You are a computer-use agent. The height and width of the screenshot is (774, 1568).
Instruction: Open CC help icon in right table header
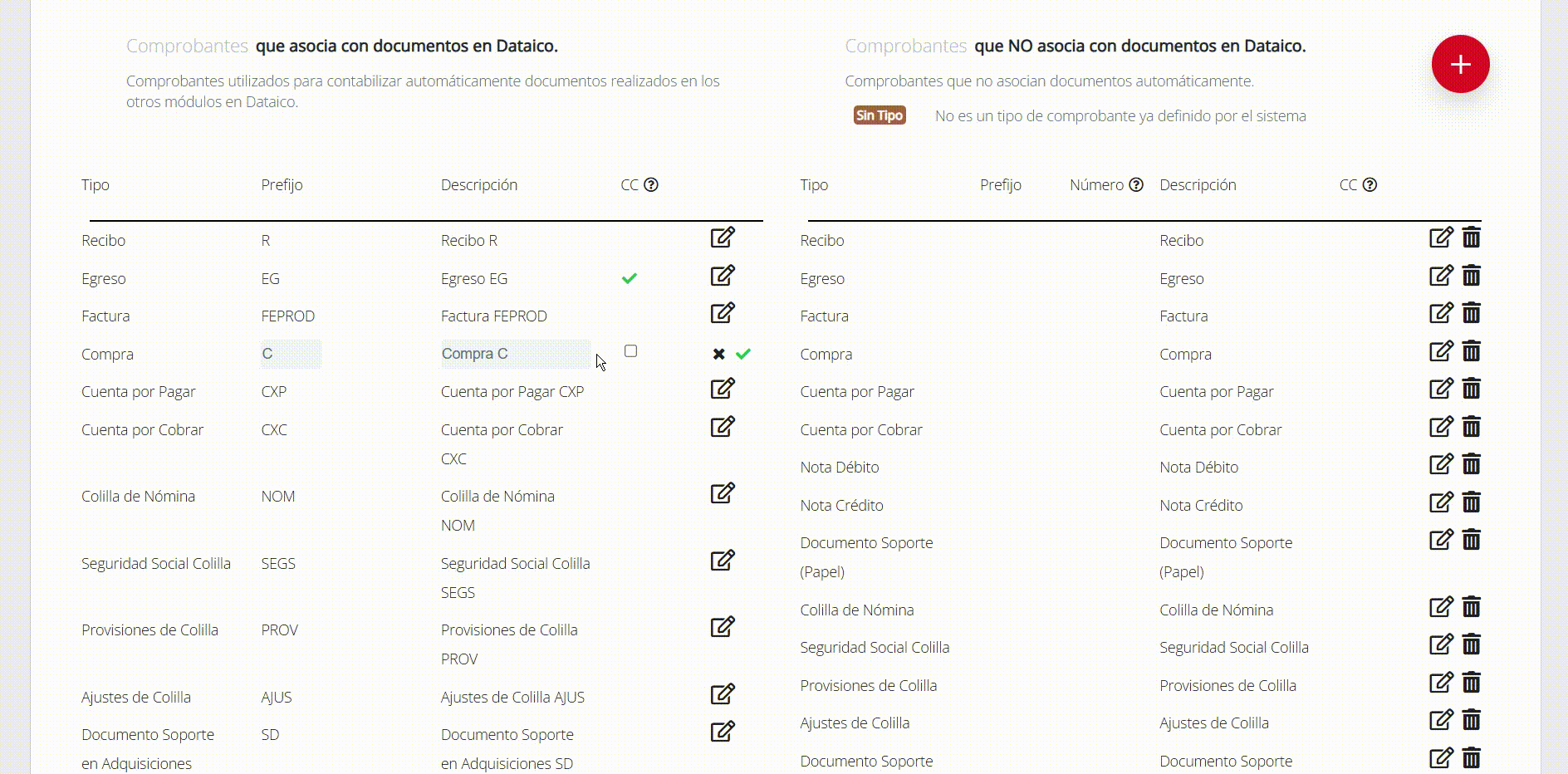click(1370, 185)
